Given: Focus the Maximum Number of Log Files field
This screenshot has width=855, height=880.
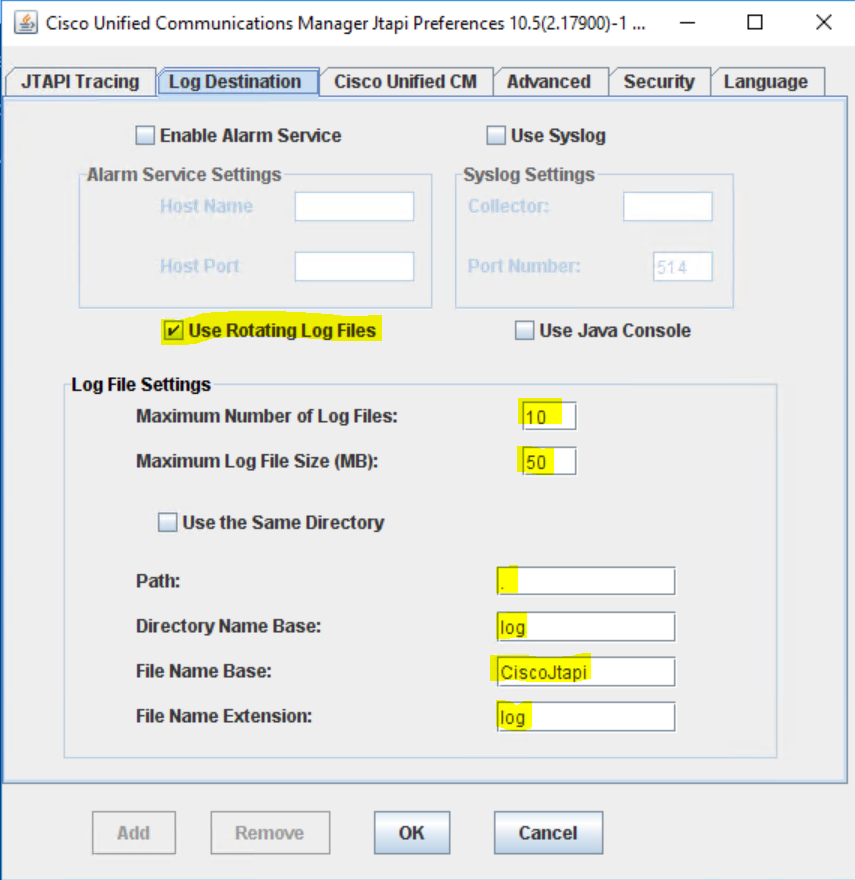Looking at the screenshot, I should point(549,416).
